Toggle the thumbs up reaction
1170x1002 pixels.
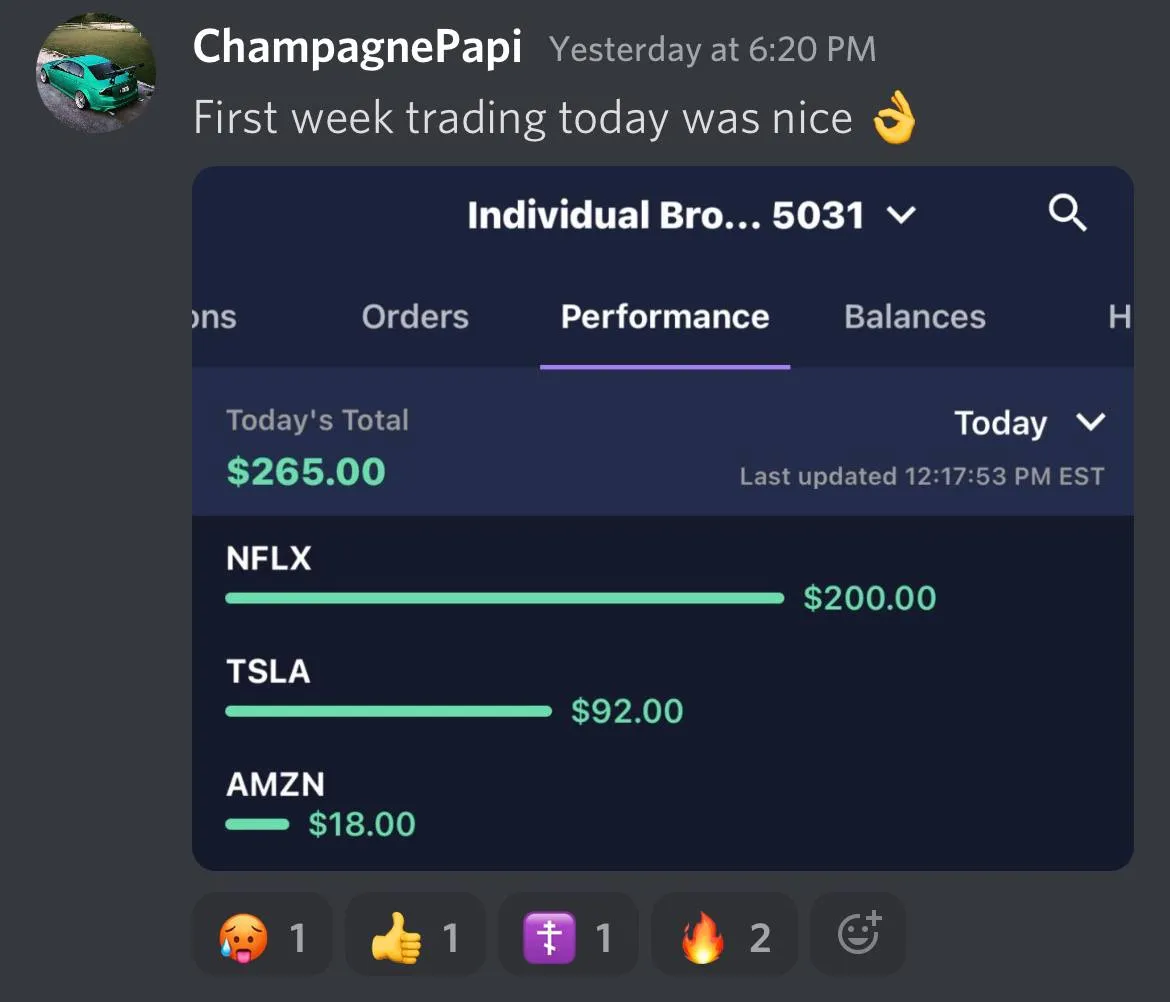(x=415, y=937)
